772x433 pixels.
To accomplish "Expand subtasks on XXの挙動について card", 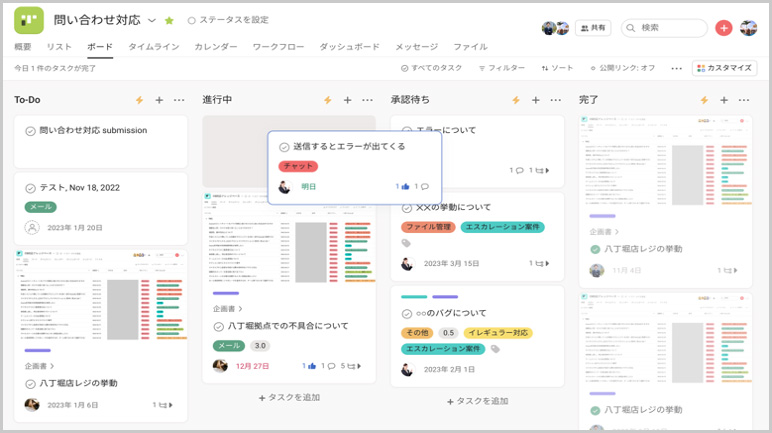I will click(539, 264).
